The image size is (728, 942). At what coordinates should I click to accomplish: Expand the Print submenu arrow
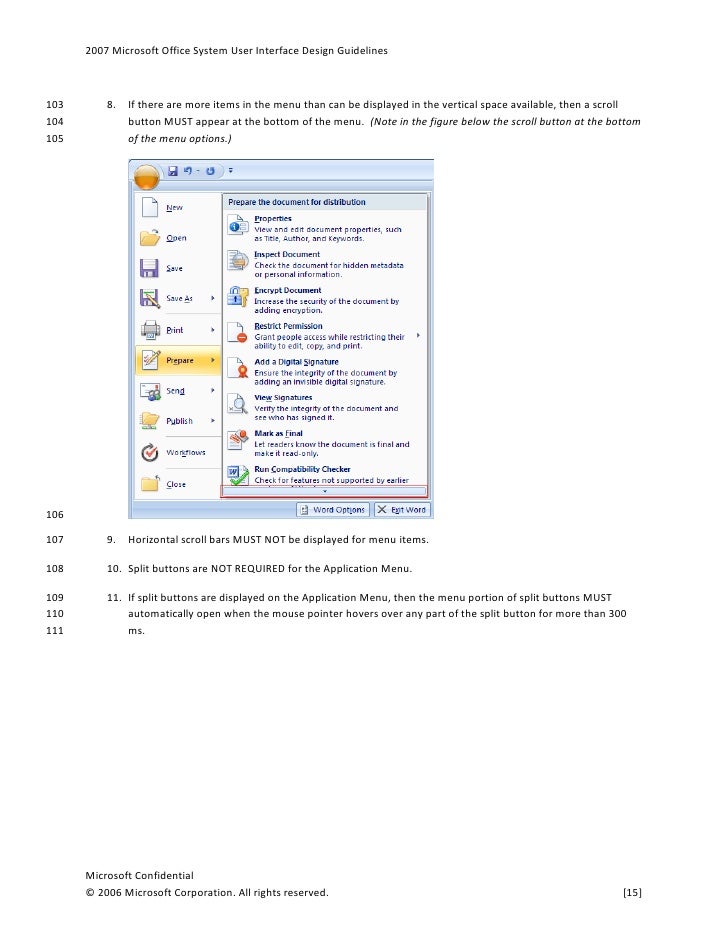point(213,330)
